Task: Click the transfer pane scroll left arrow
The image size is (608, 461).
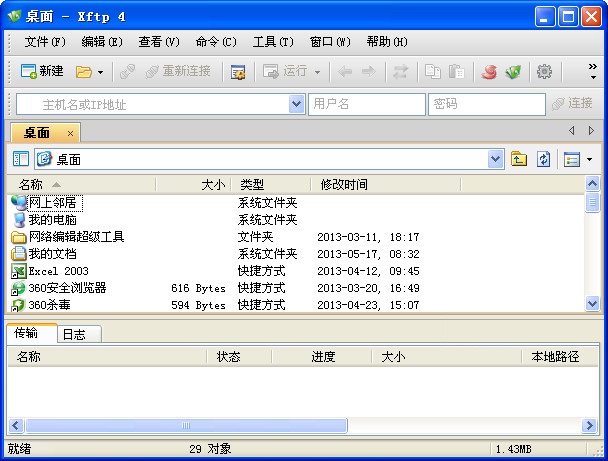Action: (x=16, y=425)
